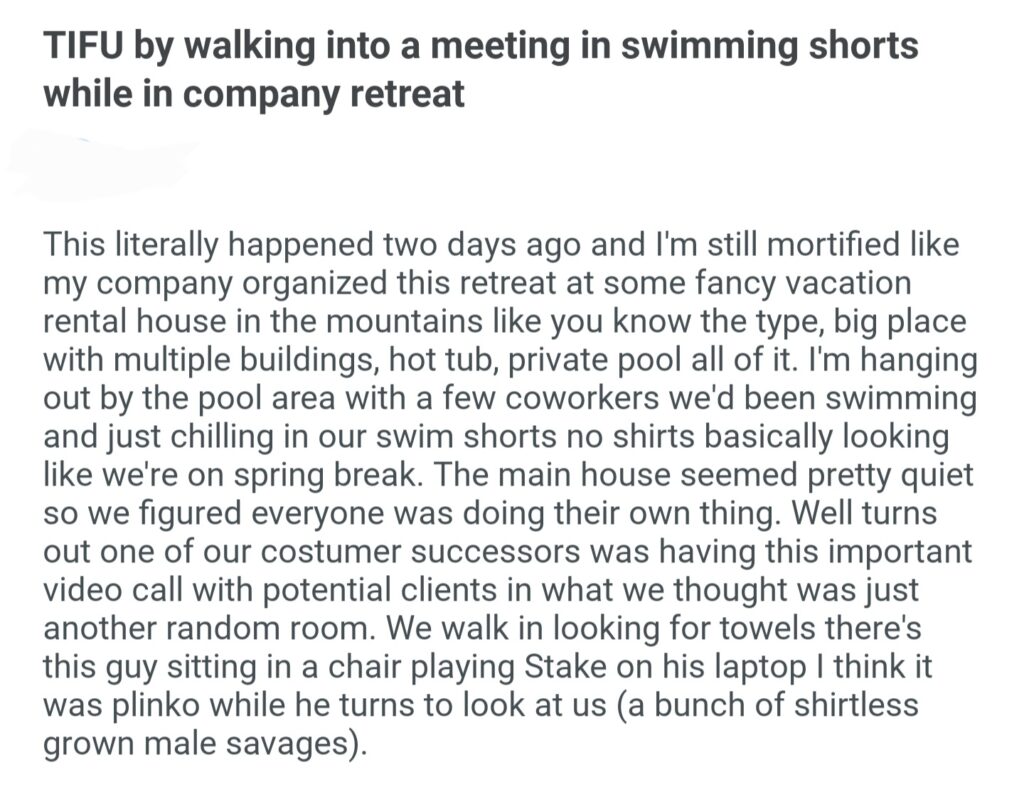The width and height of the screenshot is (1024, 787).
Task: Click the phrase "fancy vacation"
Action: point(785,281)
